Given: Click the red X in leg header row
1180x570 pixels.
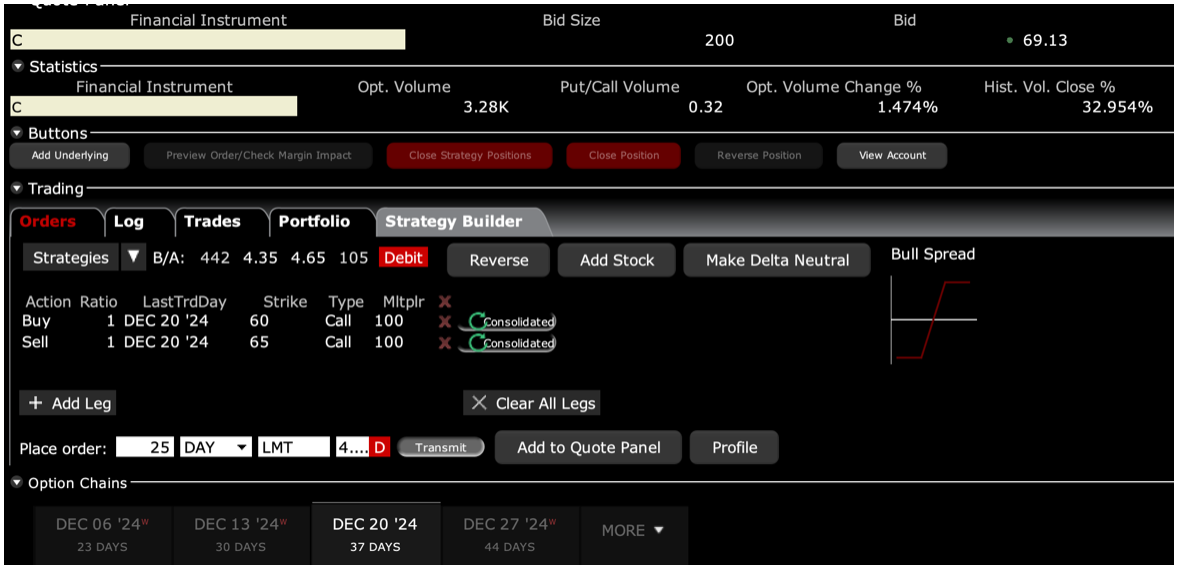Looking at the screenshot, I should [445, 301].
